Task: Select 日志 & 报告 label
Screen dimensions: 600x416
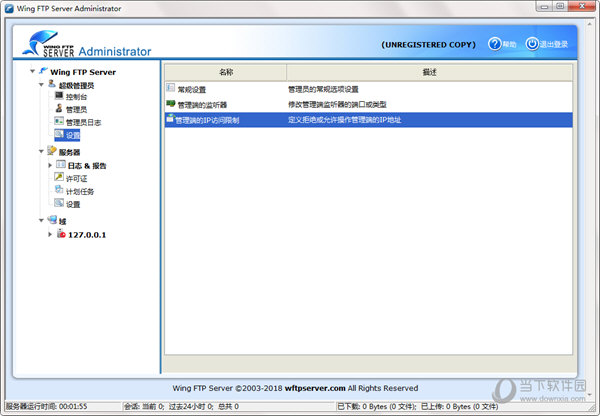Action: click(x=87, y=166)
